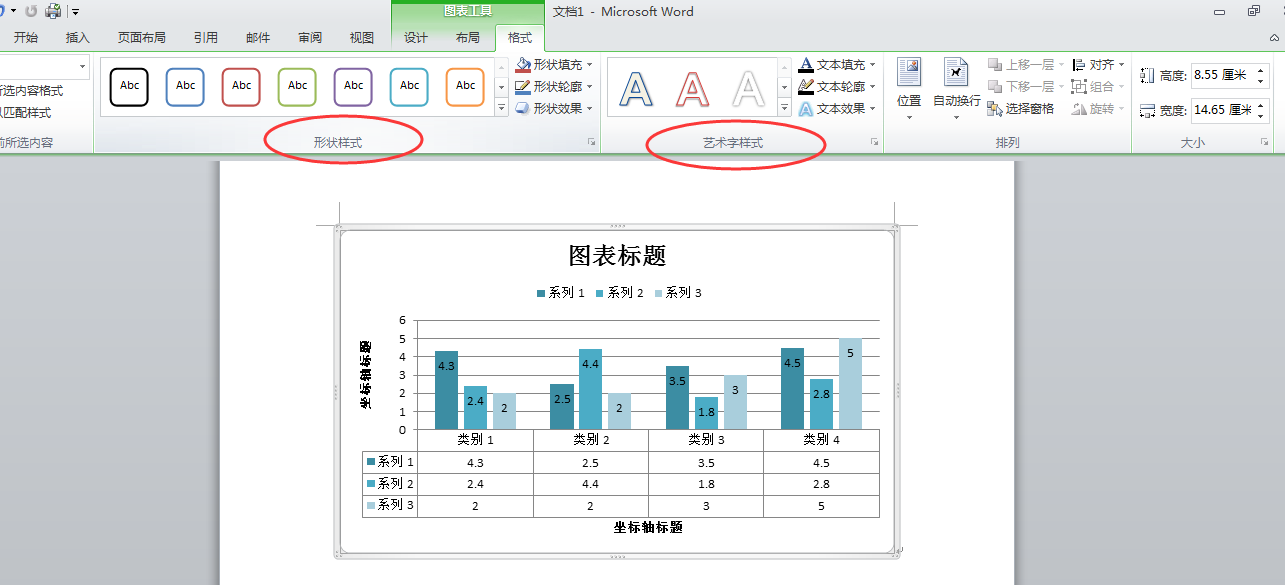Apply the black outline Abc shape style
The height and width of the screenshot is (585, 1285).
[x=130, y=86]
